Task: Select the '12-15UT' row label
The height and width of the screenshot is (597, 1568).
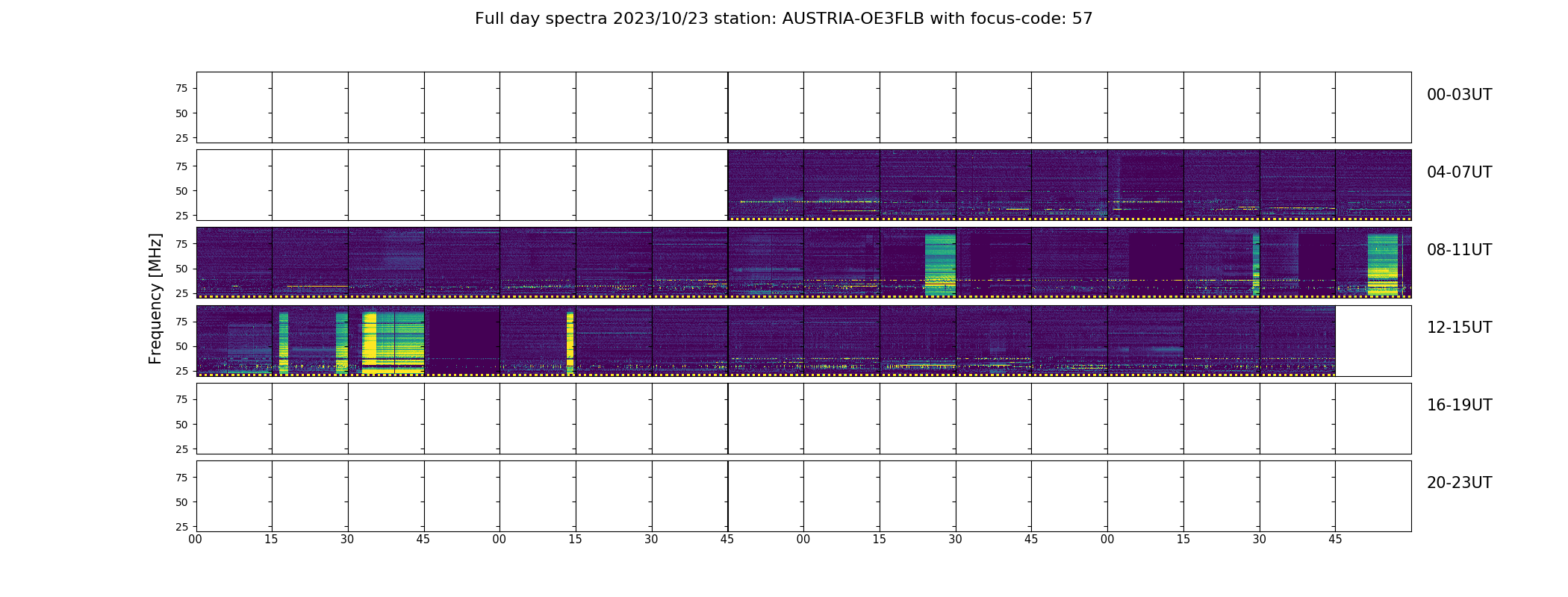Action: (x=1459, y=328)
